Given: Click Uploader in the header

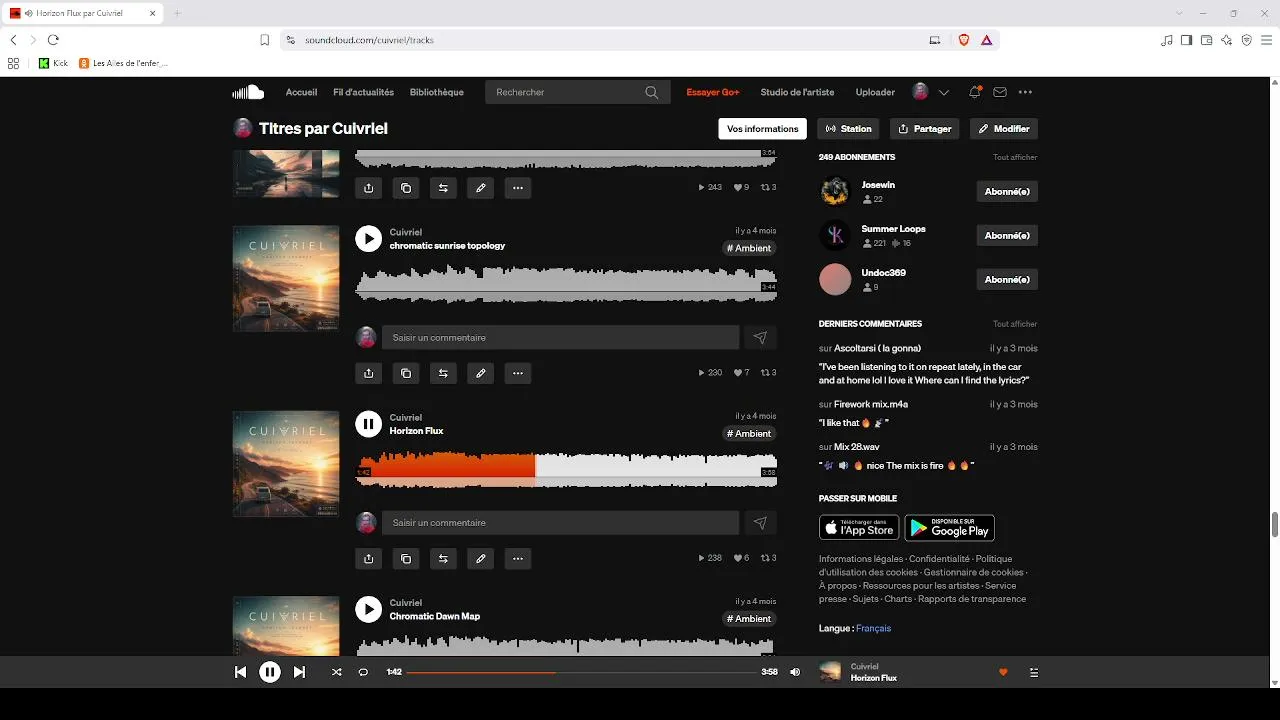Looking at the screenshot, I should click(x=875, y=92).
